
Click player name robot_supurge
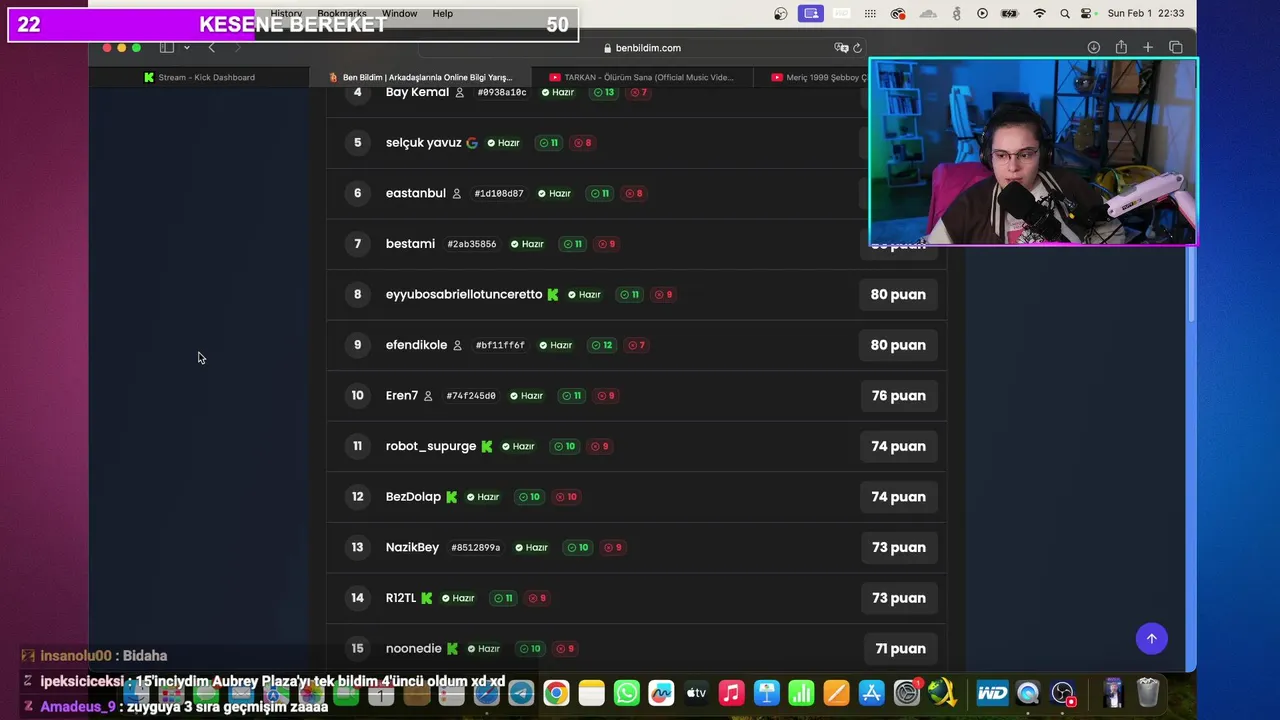431,446
